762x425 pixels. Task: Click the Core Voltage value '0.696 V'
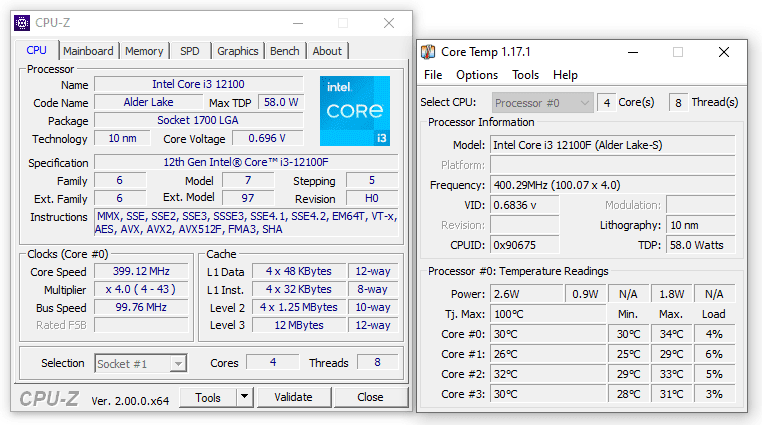pos(267,138)
